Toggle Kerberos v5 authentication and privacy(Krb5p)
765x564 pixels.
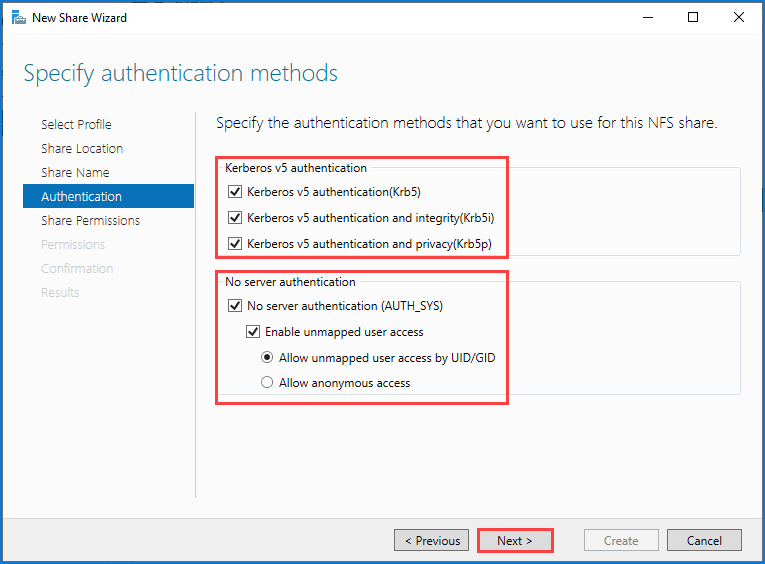coord(235,243)
